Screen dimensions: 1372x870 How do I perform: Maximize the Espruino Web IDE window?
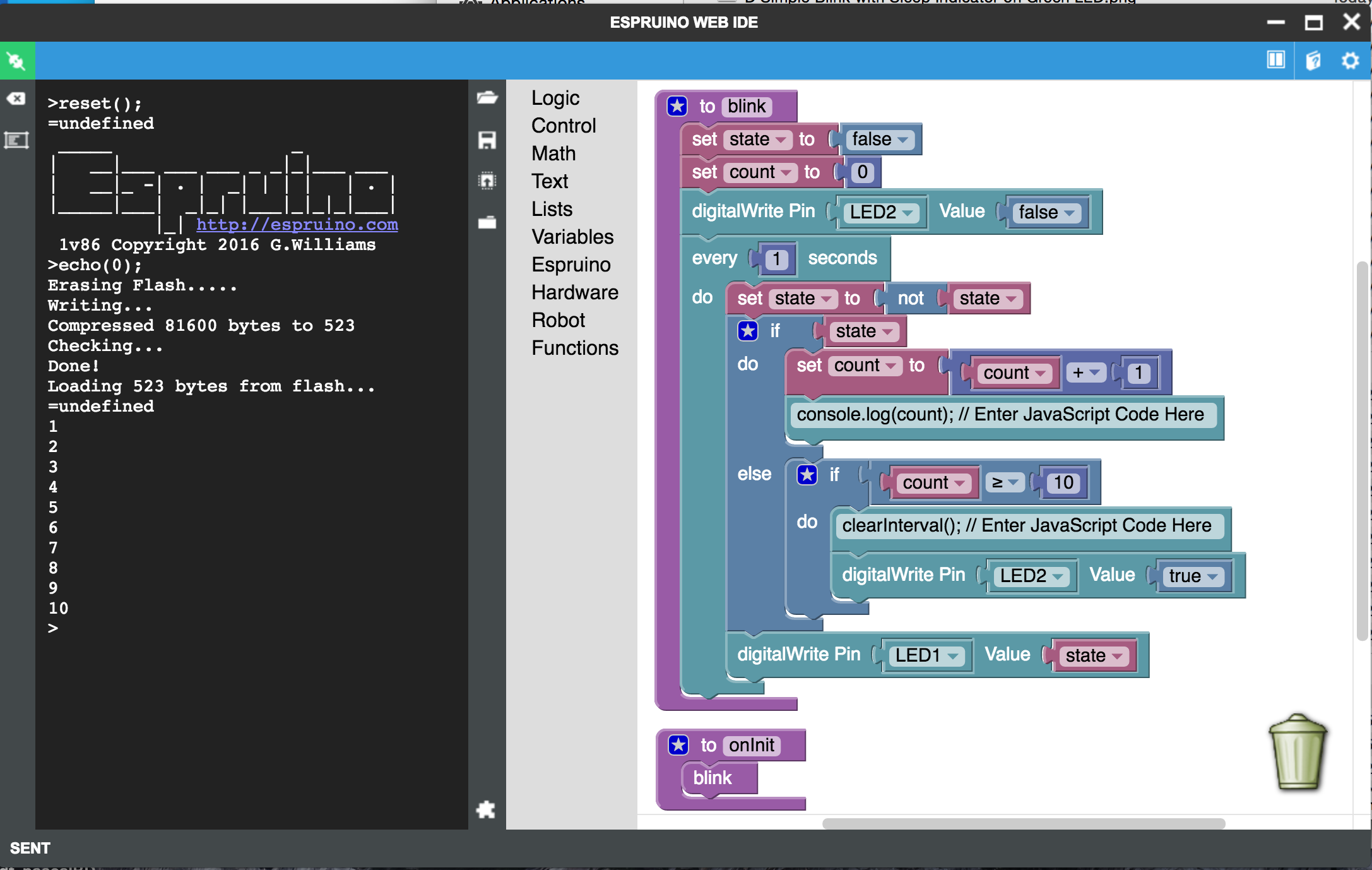pos(1314,23)
